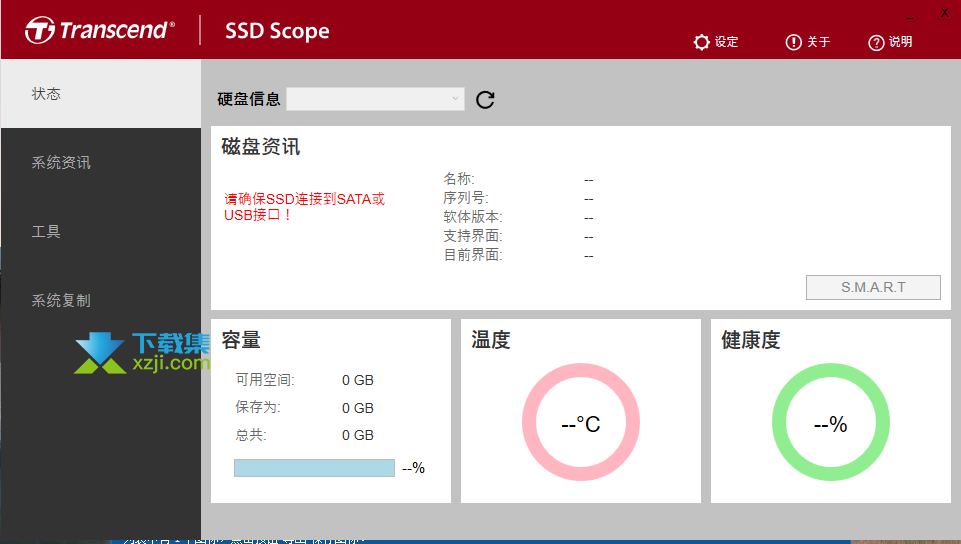
Task: Click the capacity usage progress bar
Action: click(x=314, y=468)
